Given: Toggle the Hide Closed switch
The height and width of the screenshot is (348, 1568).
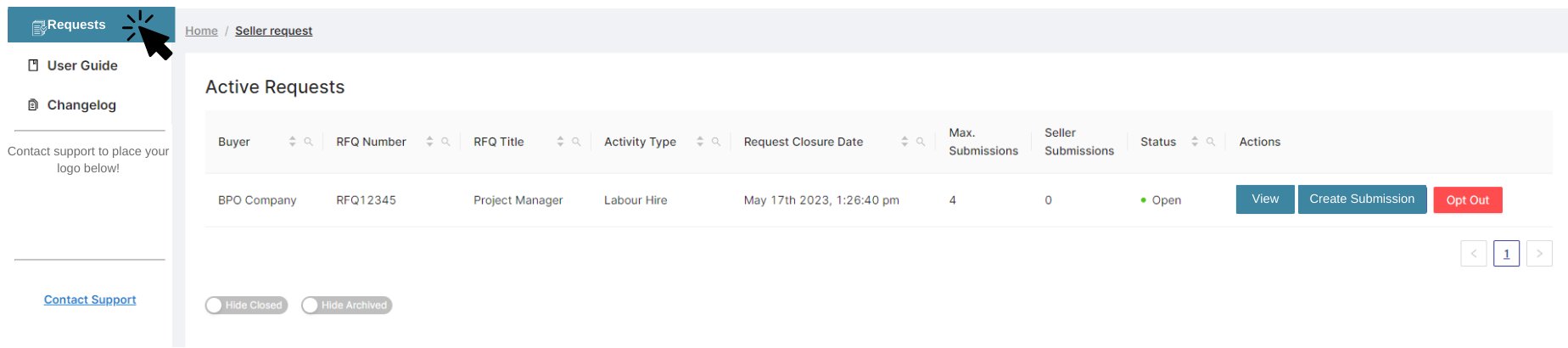Looking at the screenshot, I should pos(246,306).
